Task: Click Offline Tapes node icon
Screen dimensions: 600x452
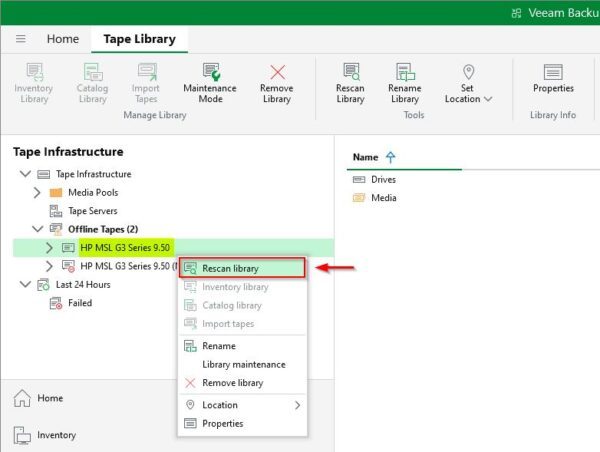Action: tap(56, 229)
